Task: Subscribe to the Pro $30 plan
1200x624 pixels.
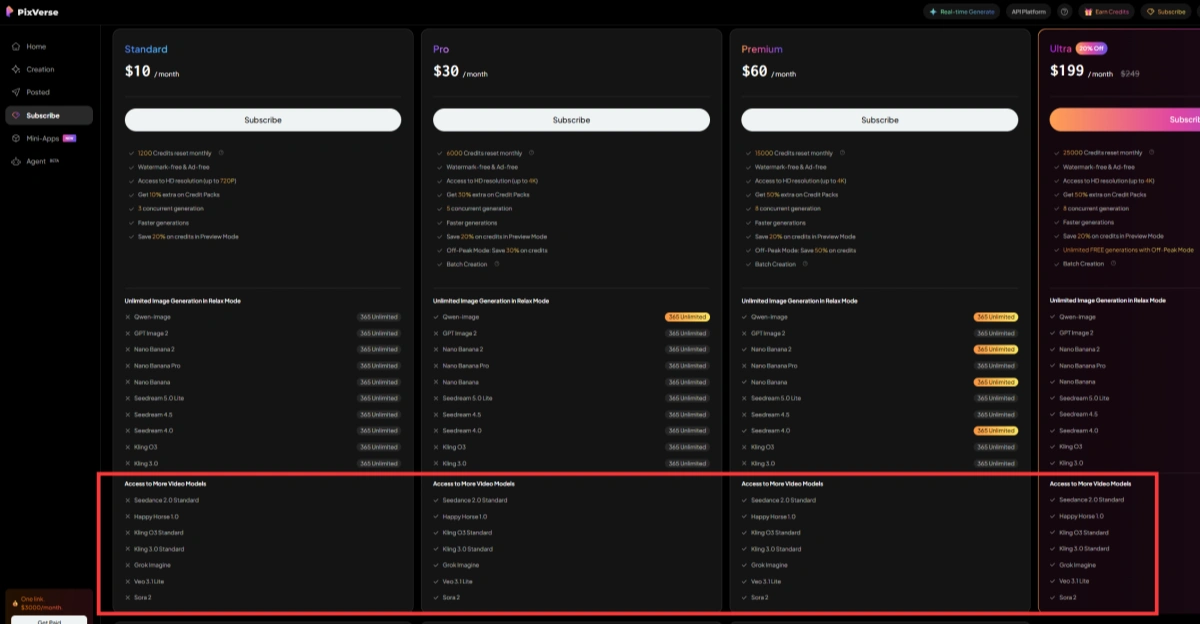Action: click(571, 120)
